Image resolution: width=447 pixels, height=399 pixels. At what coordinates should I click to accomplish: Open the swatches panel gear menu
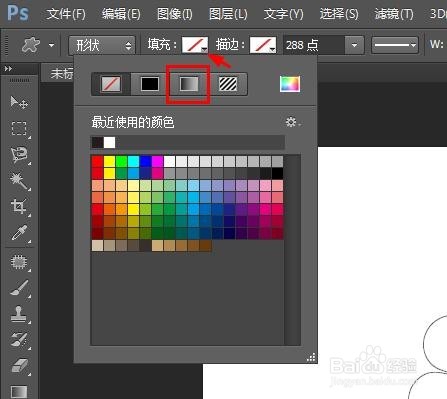click(293, 122)
